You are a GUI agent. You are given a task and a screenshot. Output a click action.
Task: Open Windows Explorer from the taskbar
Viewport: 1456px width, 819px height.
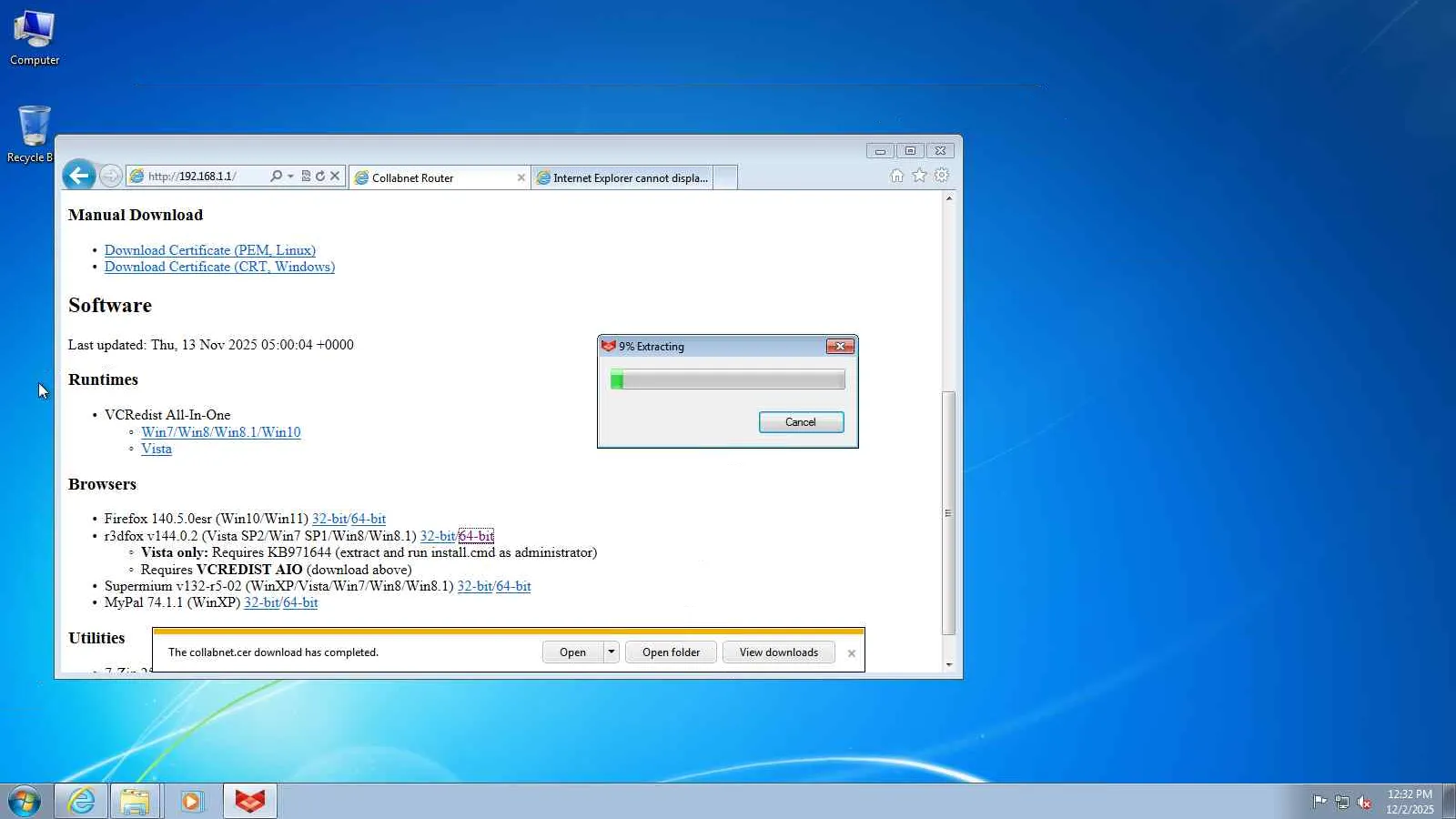[x=135, y=801]
